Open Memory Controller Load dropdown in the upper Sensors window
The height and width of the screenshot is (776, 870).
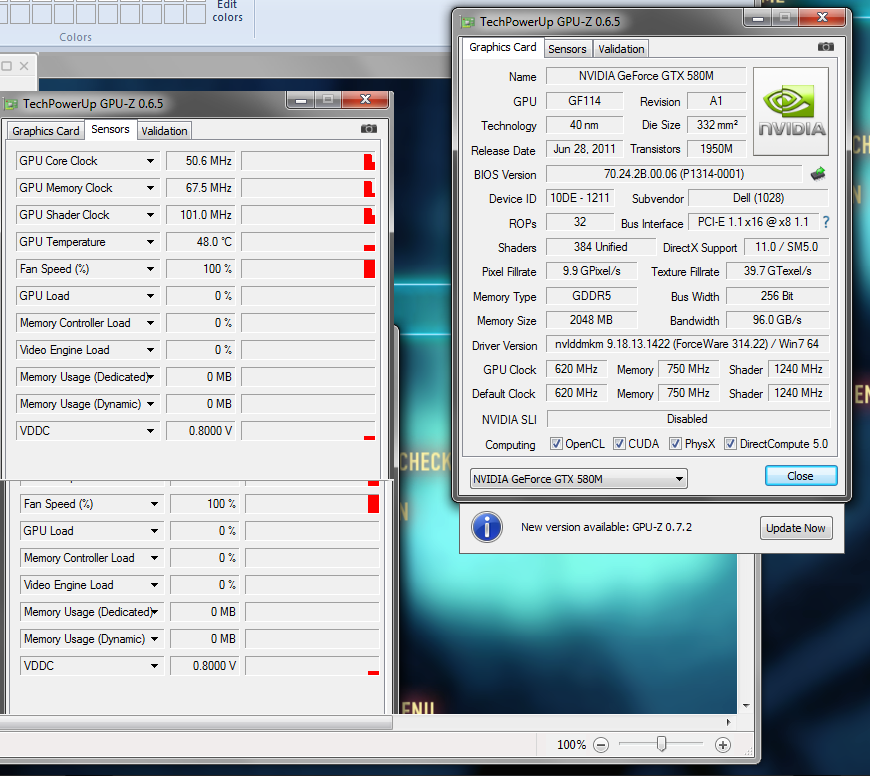[x=150, y=323]
